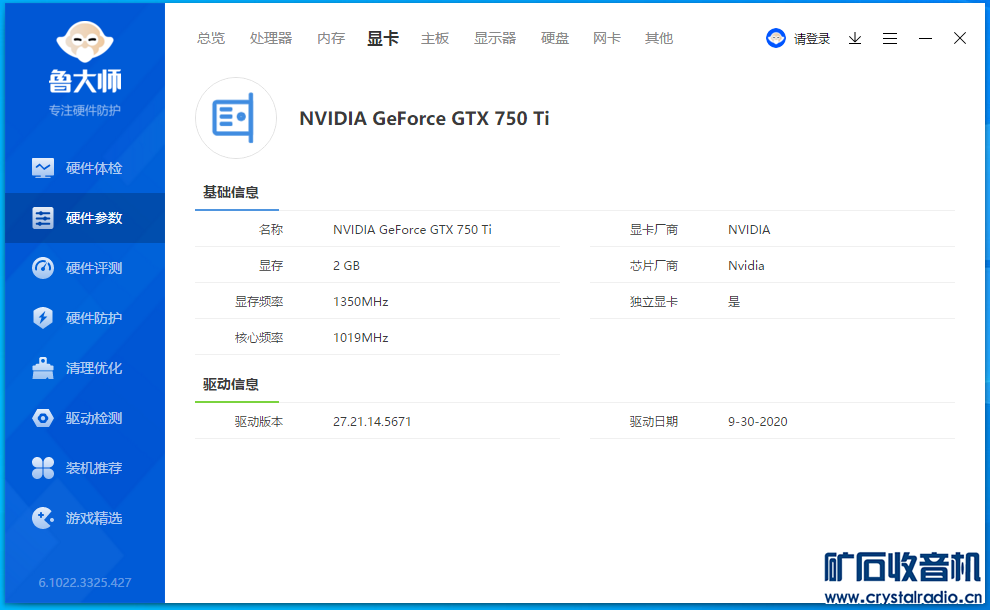Click the 显存频率 label

[259, 302]
